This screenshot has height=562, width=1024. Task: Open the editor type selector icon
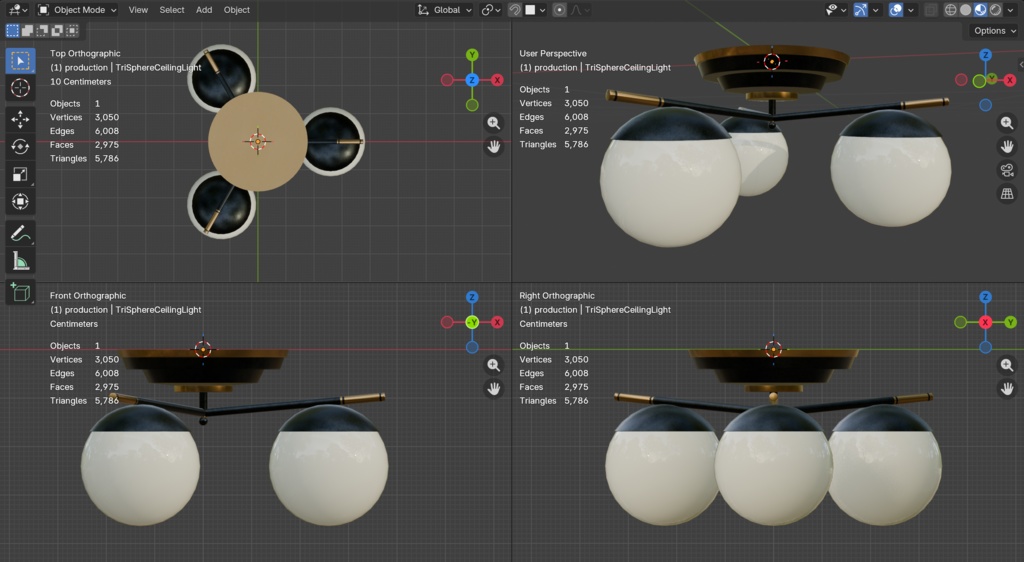16,10
